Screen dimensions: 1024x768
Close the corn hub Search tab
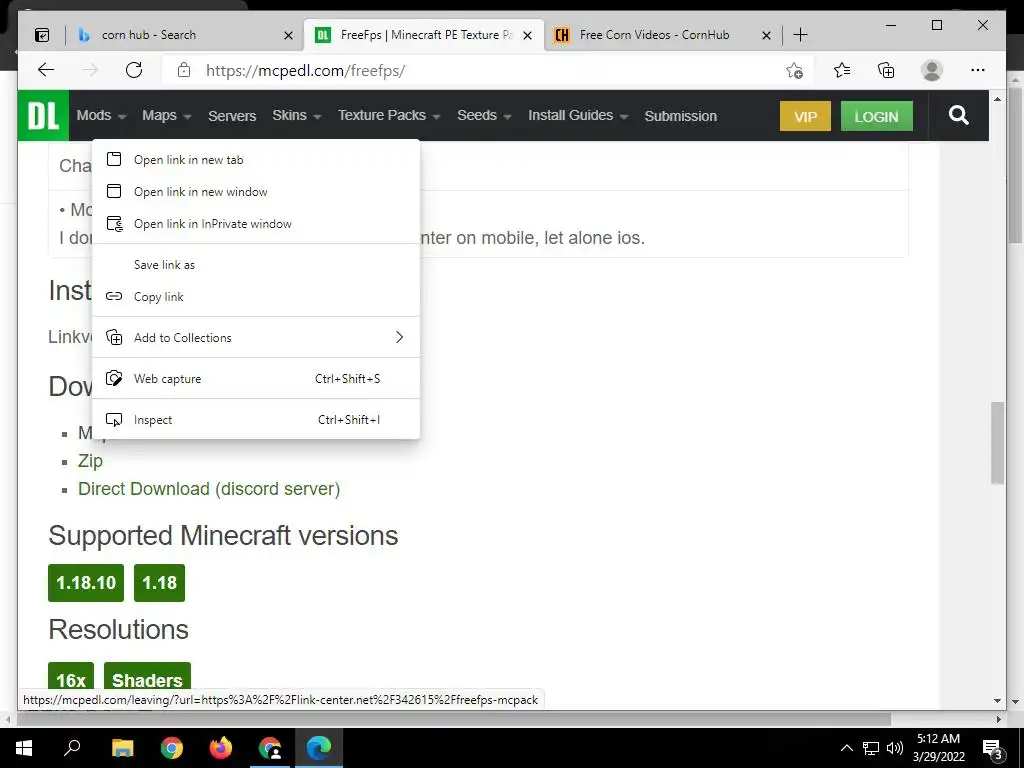click(x=288, y=35)
